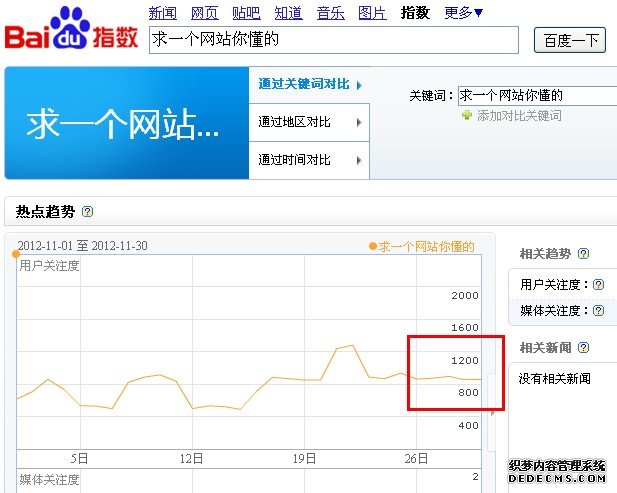The image size is (617, 493).
Task: Open the 音乐 link
Action: click(x=330, y=13)
